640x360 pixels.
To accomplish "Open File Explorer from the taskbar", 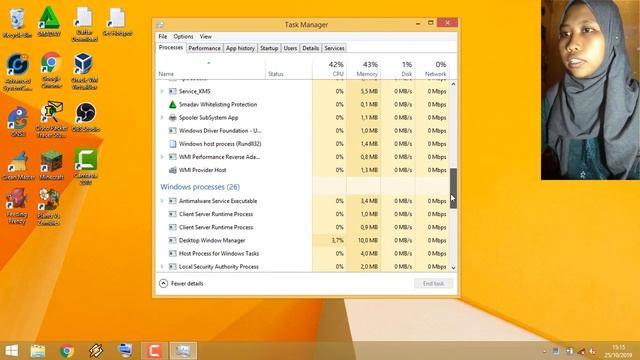I will 38,351.
